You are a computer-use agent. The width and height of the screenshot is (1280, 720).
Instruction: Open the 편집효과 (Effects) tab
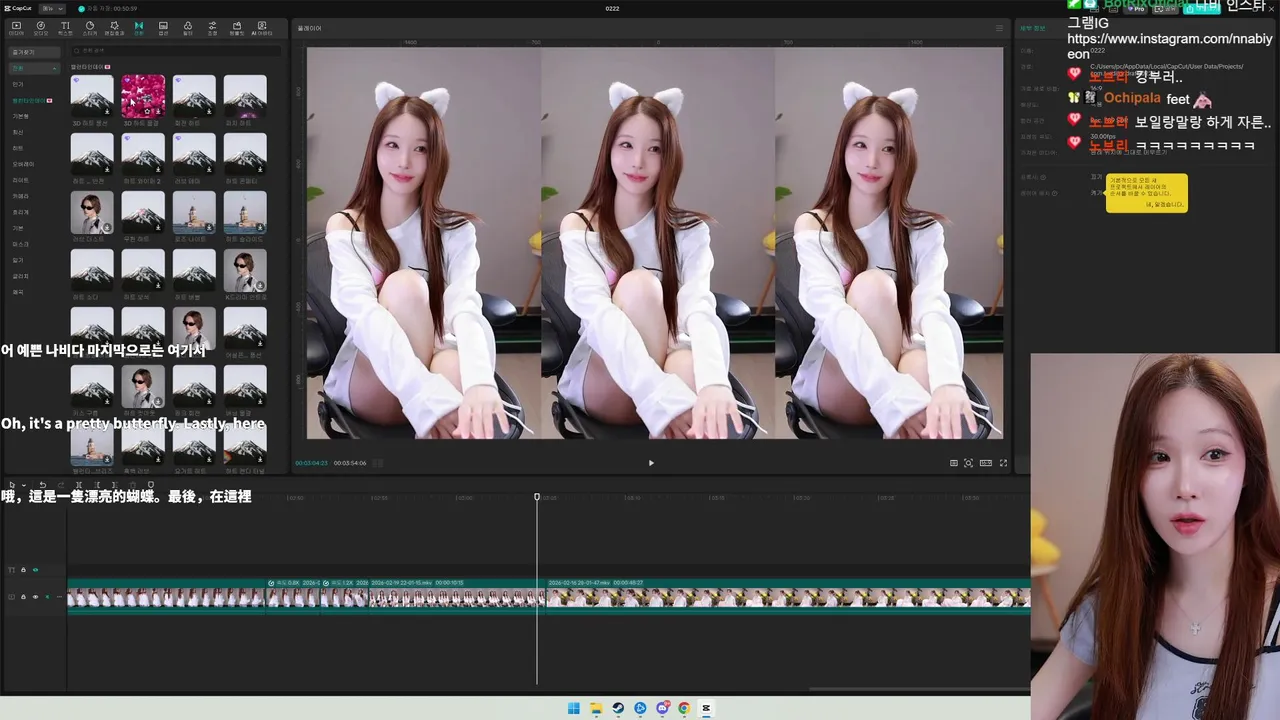(115, 28)
